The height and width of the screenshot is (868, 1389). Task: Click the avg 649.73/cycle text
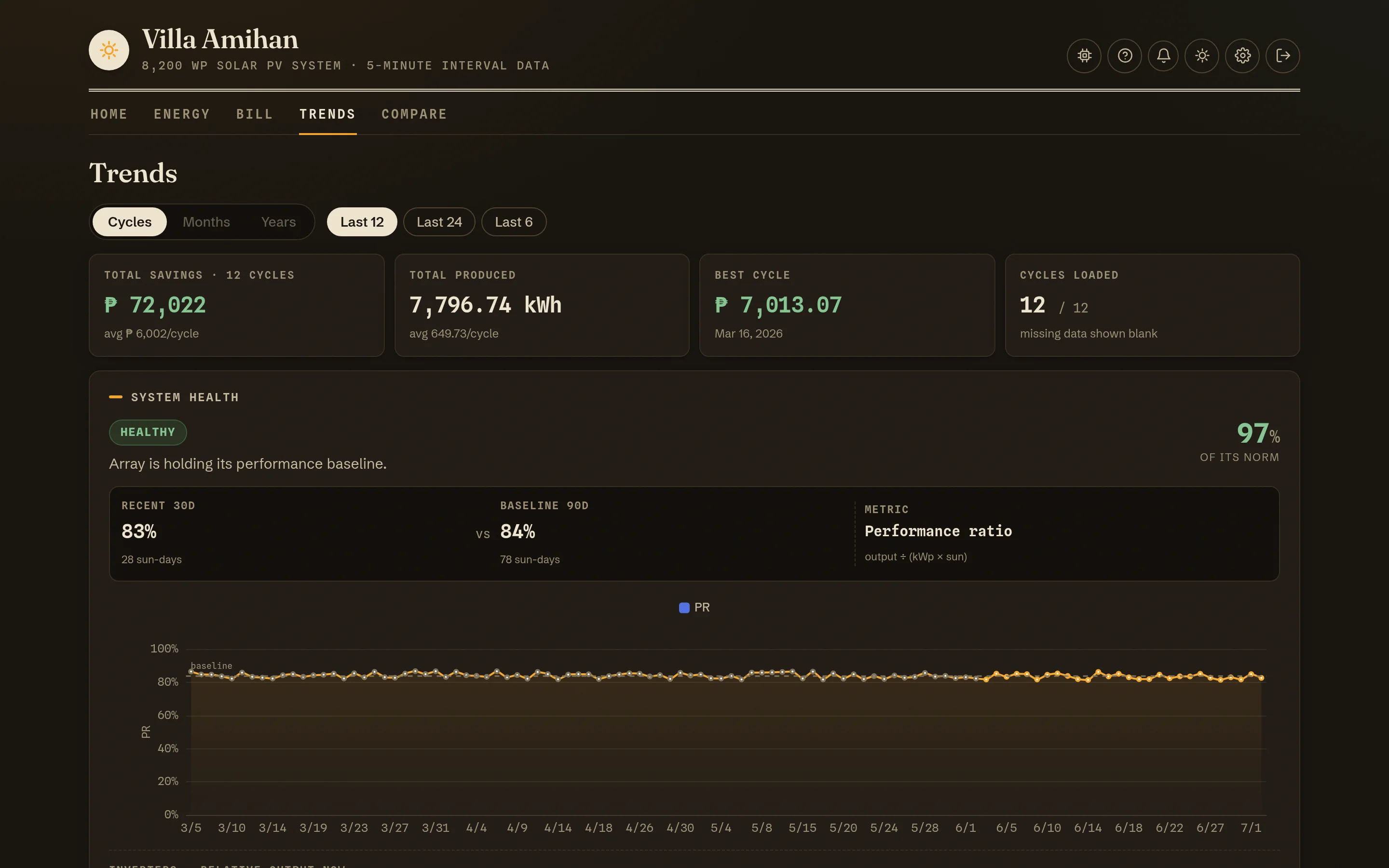pos(454,334)
